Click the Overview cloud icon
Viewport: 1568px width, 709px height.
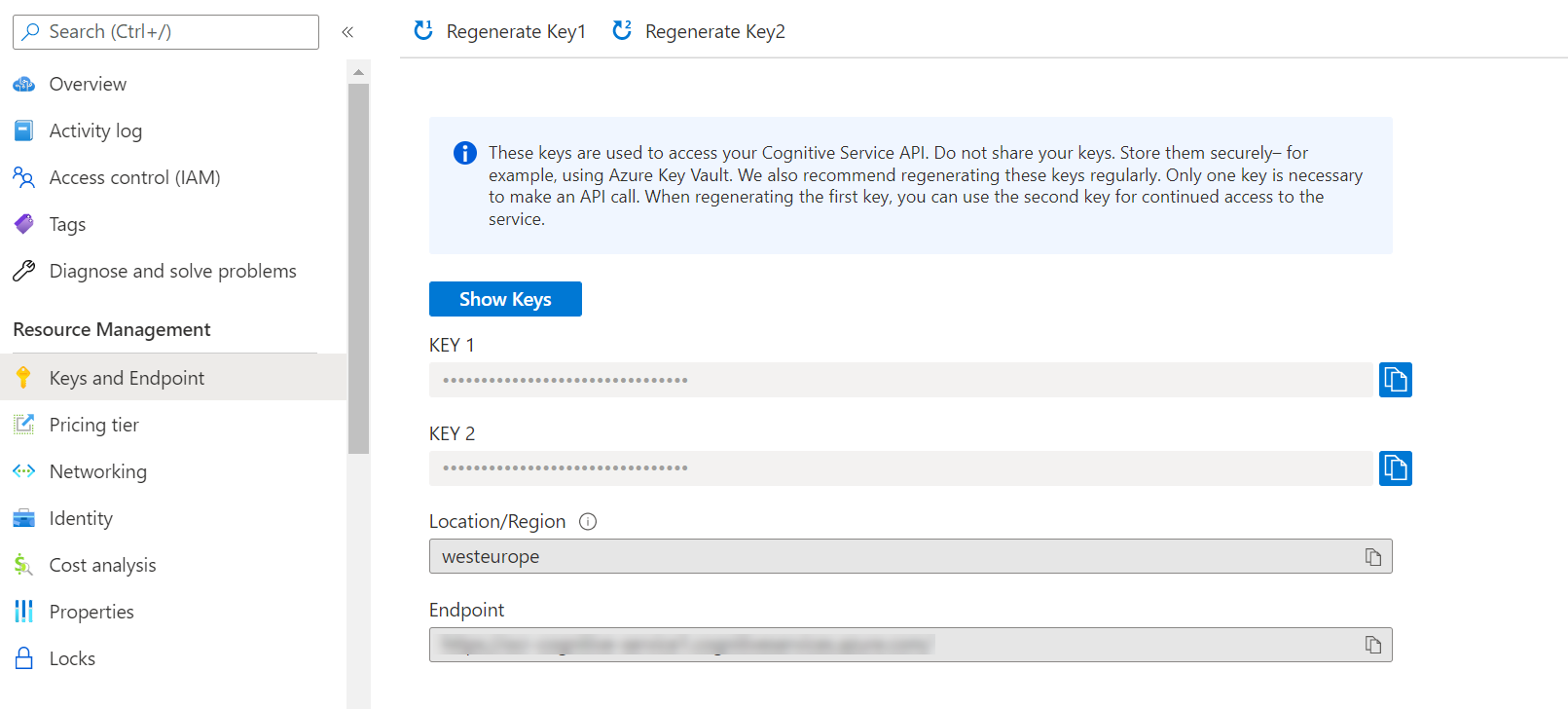tap(23, 85)
